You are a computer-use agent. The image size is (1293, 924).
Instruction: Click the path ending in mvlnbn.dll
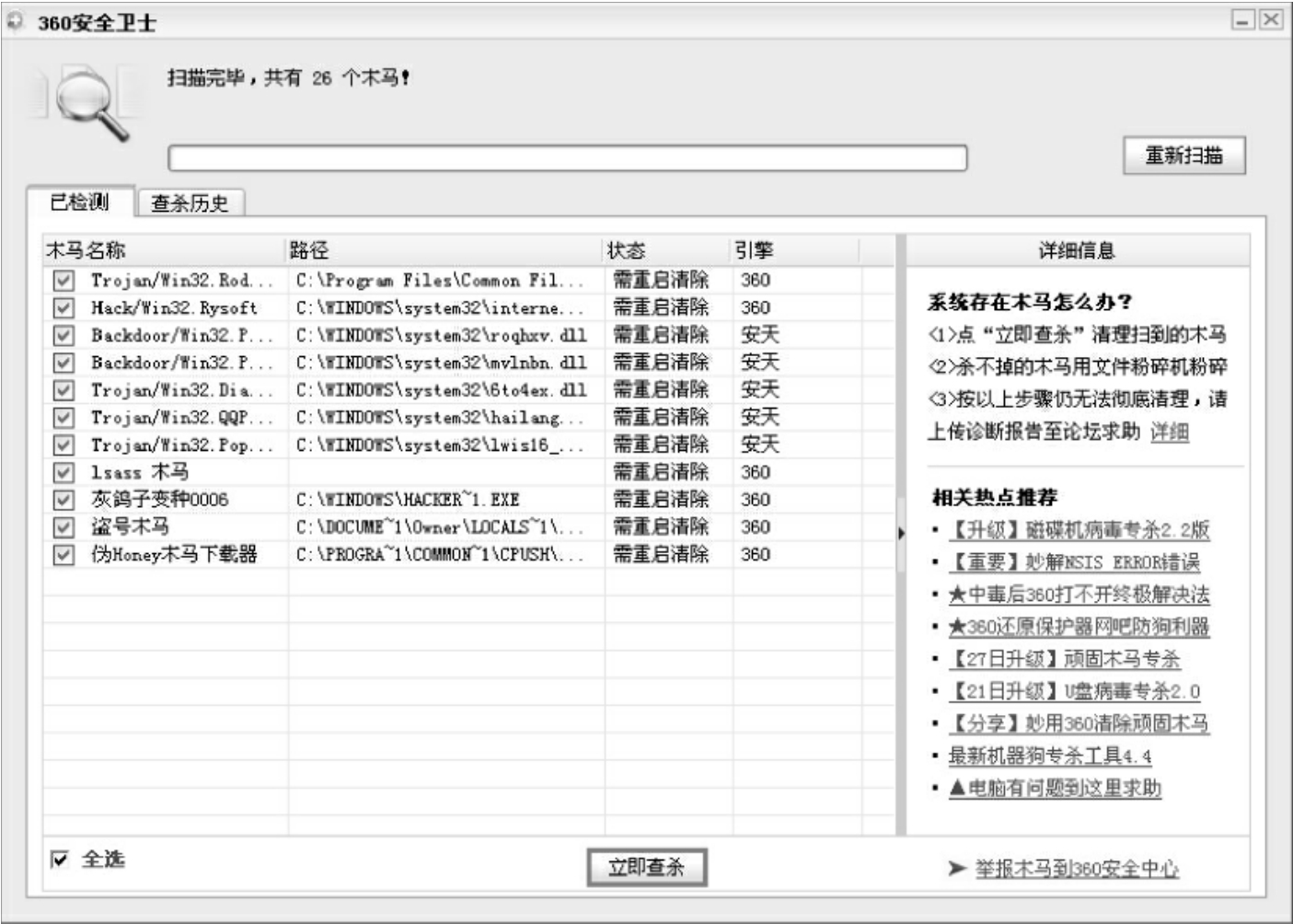tap(442, 363)
